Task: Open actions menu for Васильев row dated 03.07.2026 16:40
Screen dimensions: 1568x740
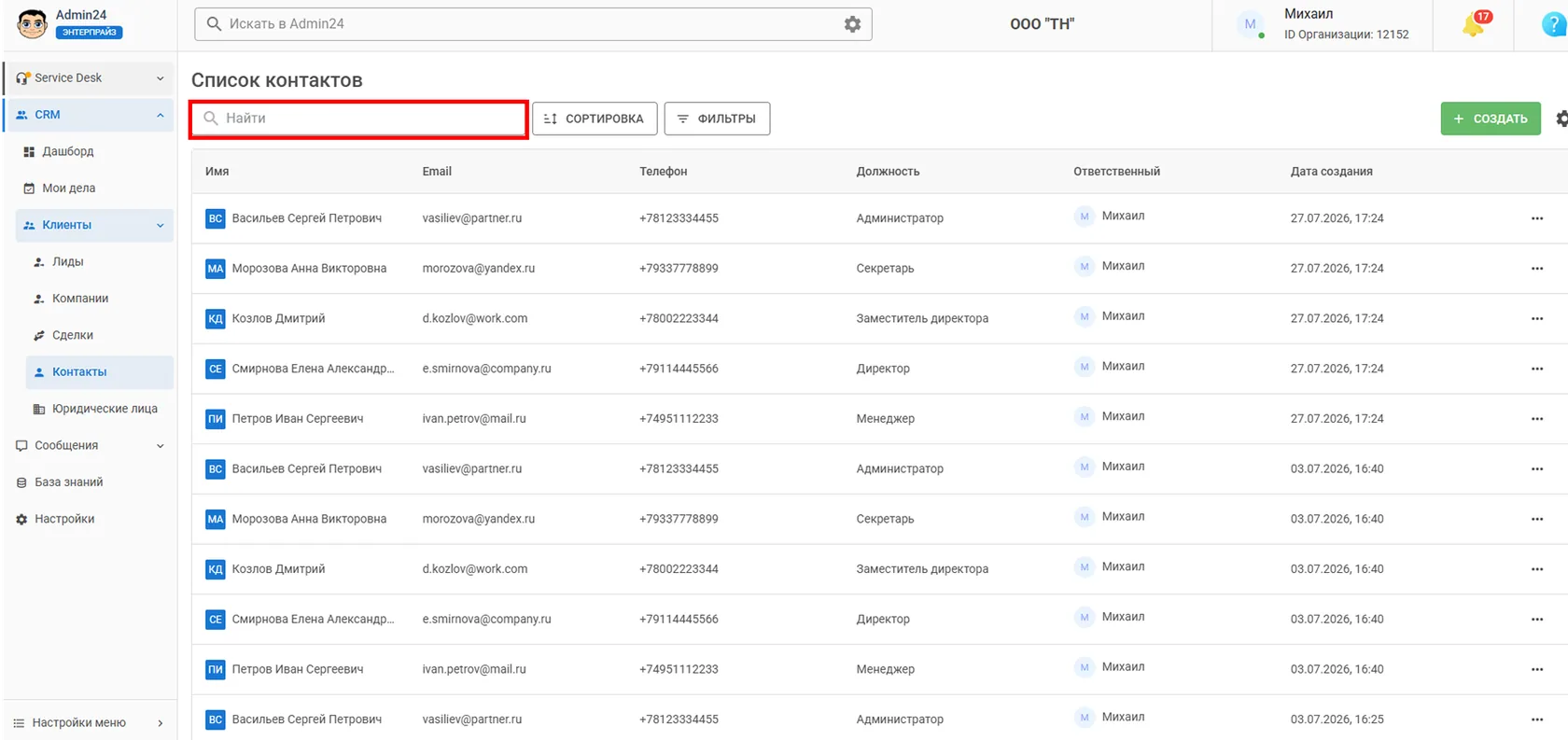Action: click(x=1537, y=469)
